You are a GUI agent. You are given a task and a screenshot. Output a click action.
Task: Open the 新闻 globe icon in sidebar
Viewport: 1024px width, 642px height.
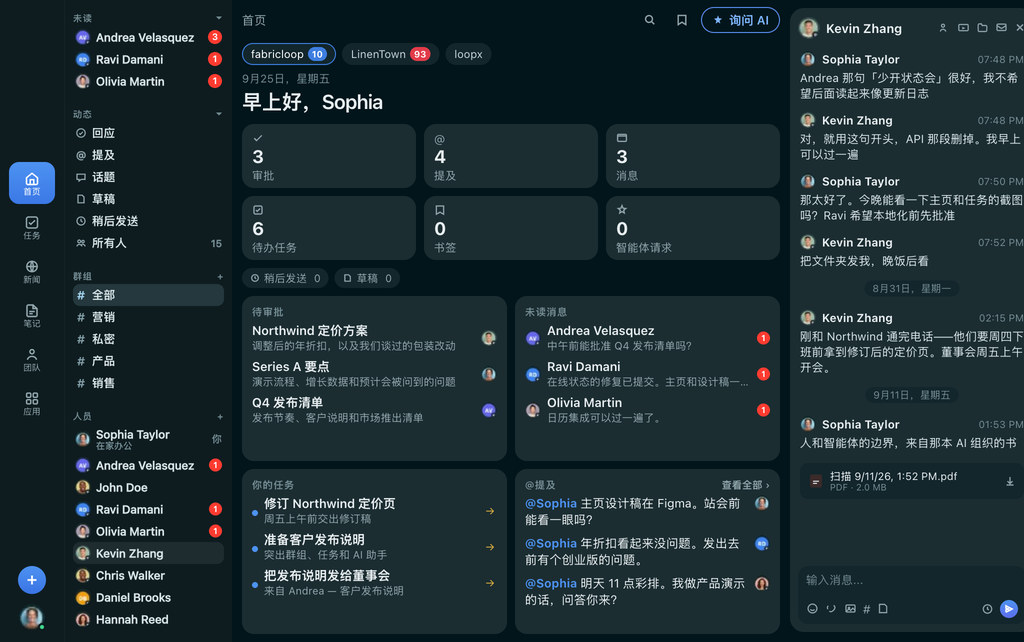click(31, 271)
